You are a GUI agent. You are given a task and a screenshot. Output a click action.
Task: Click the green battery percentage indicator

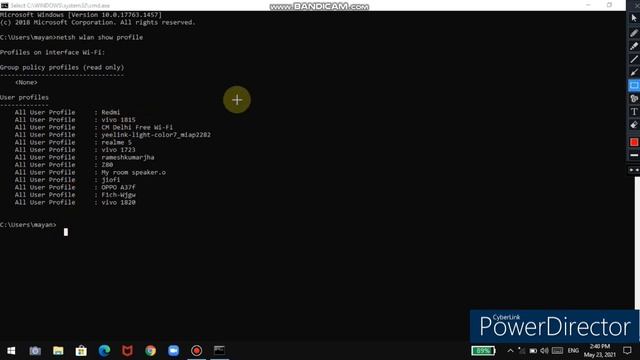tap(483, 351)
